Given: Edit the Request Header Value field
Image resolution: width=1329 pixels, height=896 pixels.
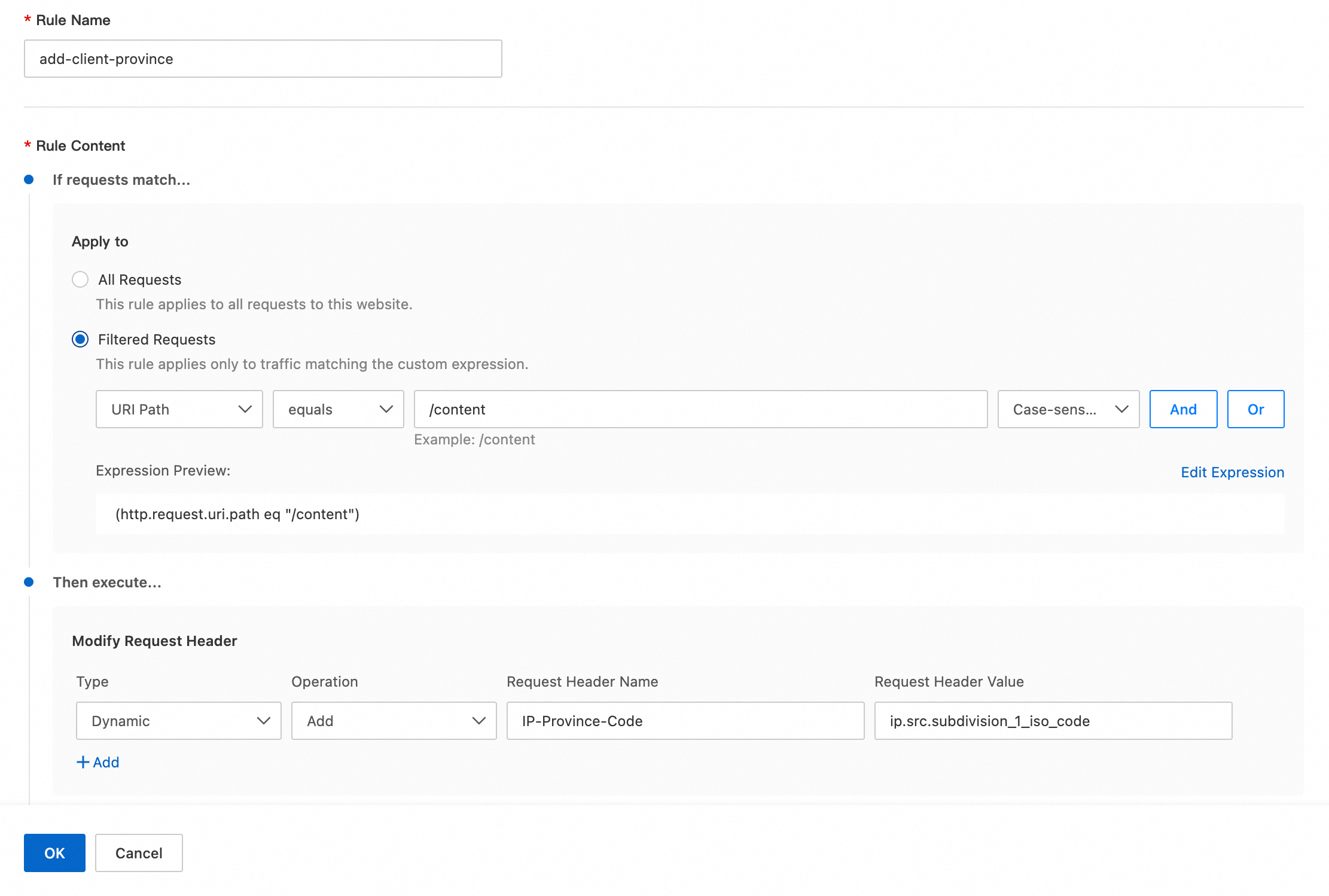Looking at the screenshot, I should tap(1053, 721).
